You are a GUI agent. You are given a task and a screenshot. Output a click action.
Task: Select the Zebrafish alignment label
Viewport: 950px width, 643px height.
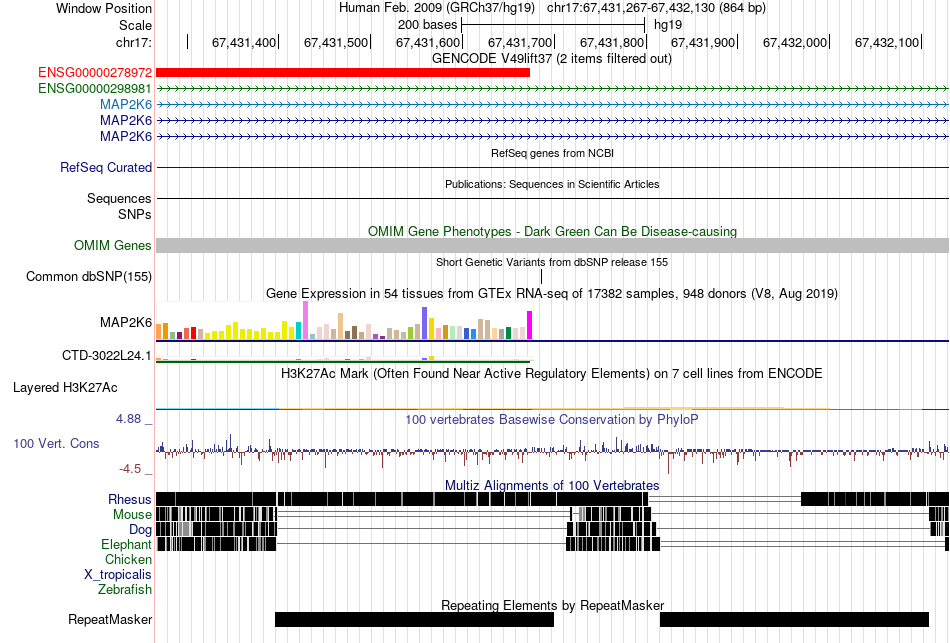coord(125,589)
